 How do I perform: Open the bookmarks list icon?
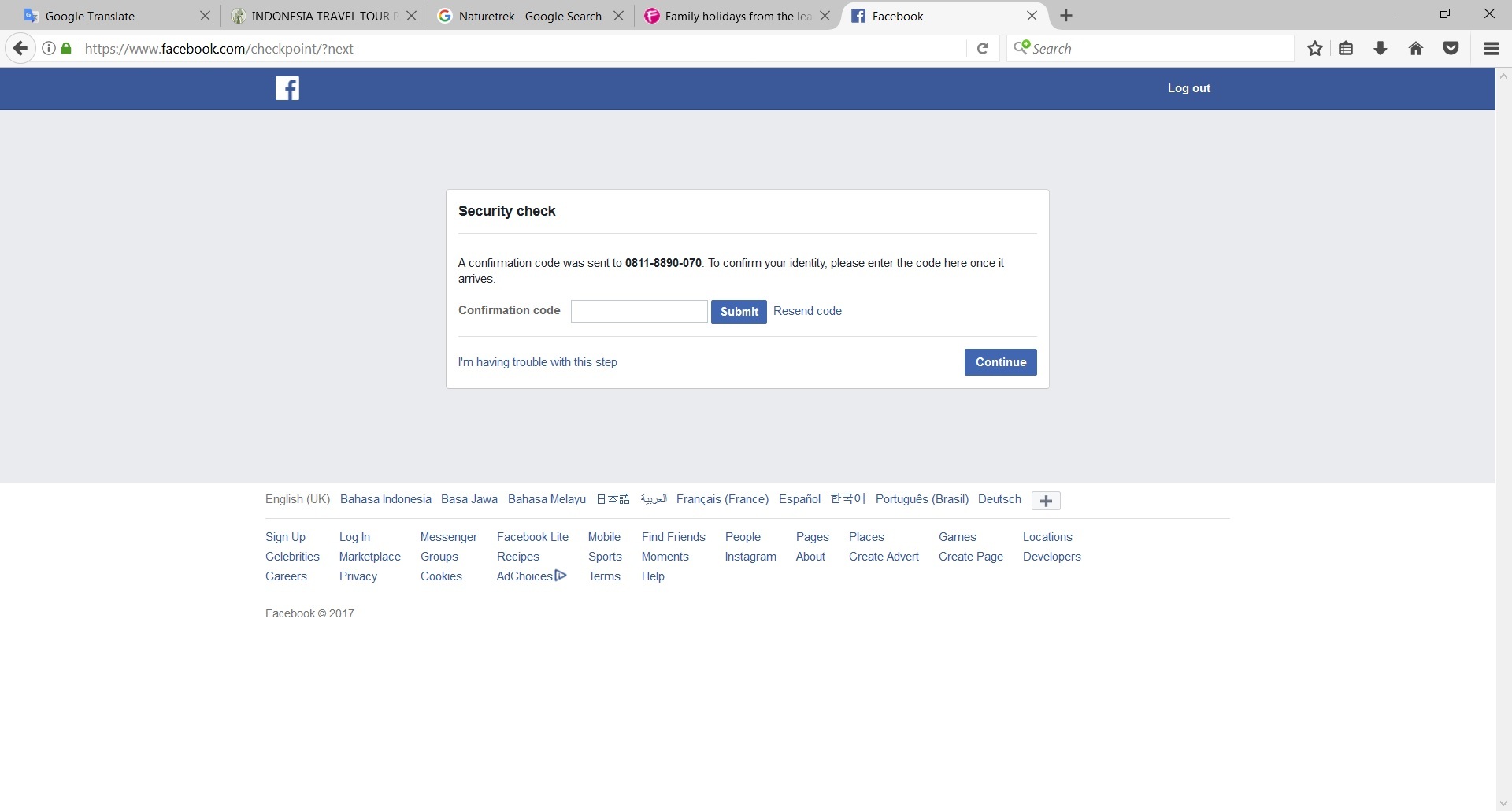click(1346, 49)
